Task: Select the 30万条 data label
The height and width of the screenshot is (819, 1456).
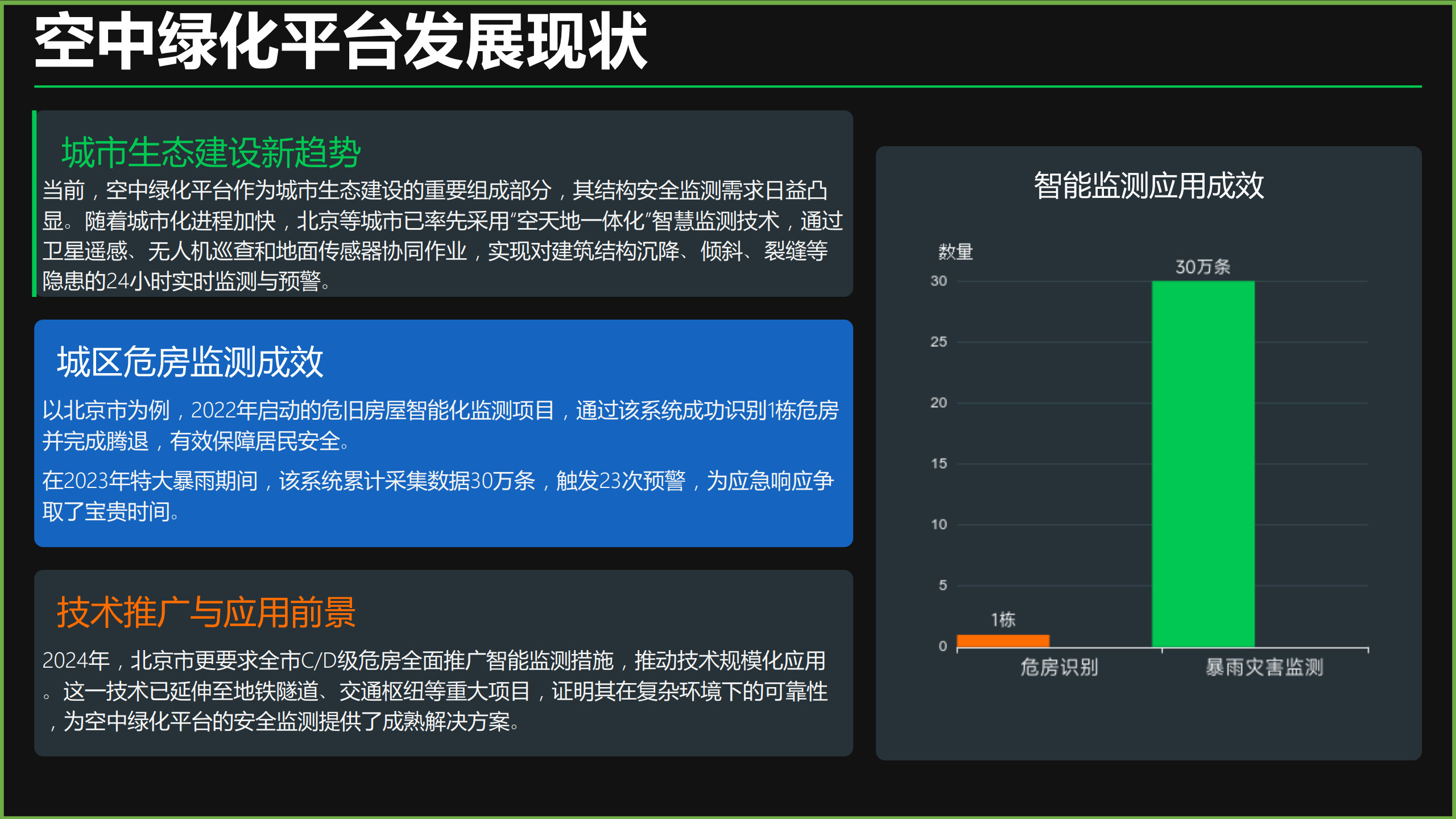Action: click(x=1202, y=267)
